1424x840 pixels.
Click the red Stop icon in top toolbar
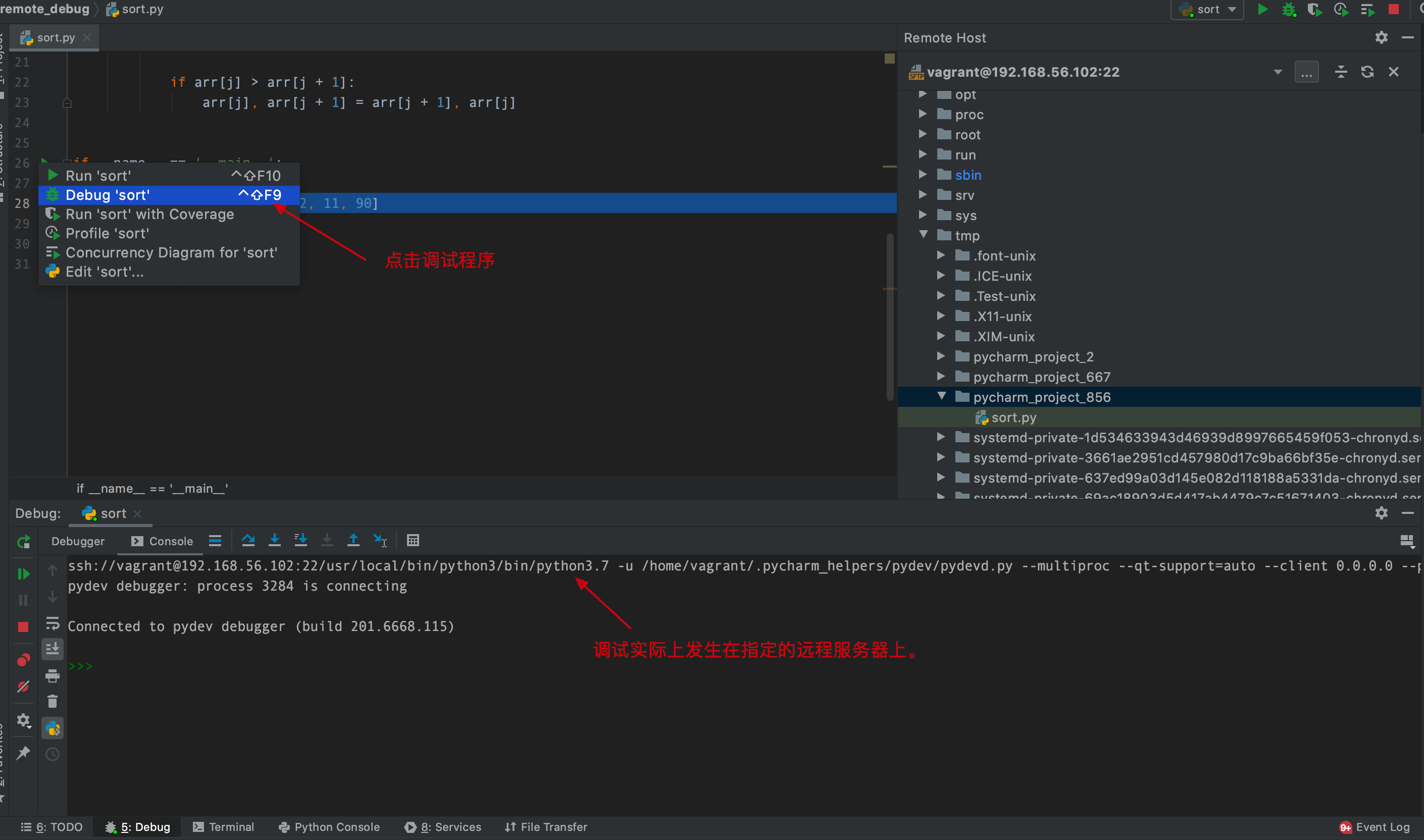coord(1393,9)
